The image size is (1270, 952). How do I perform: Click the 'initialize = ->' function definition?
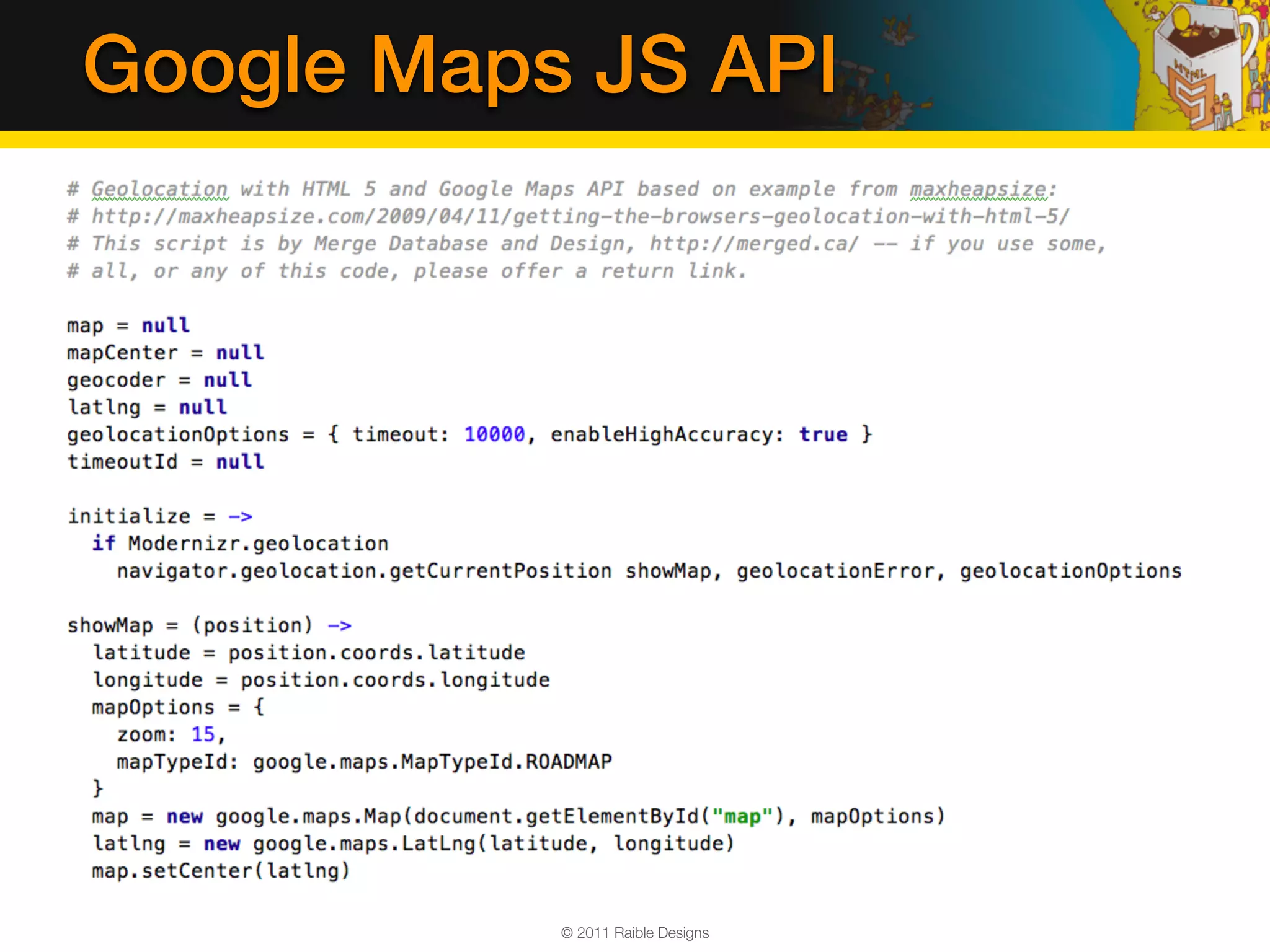pyautogui.click(x=160, y=516)
